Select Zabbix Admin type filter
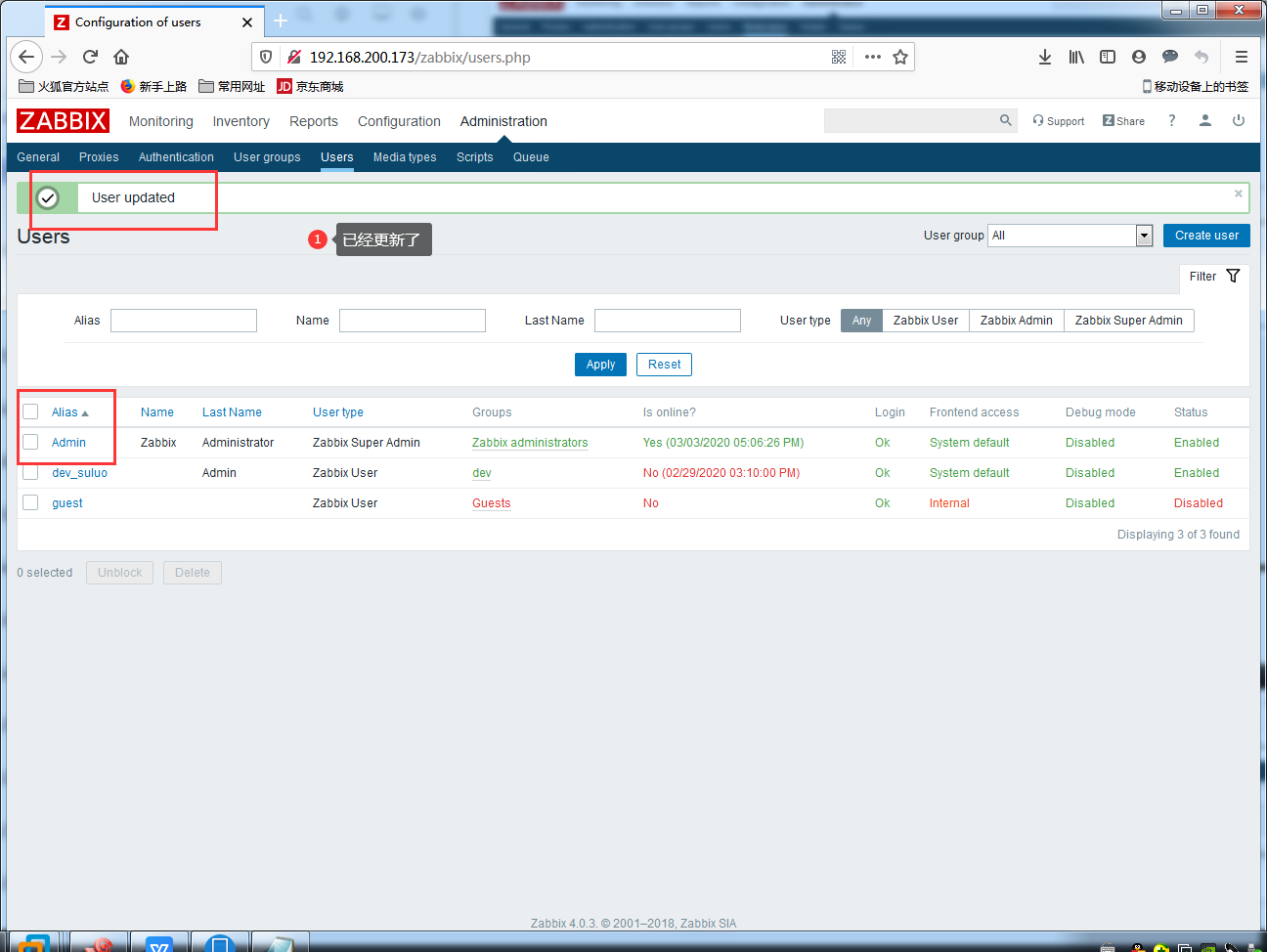The image size is (1267, 952). [x=1017, y=321]
